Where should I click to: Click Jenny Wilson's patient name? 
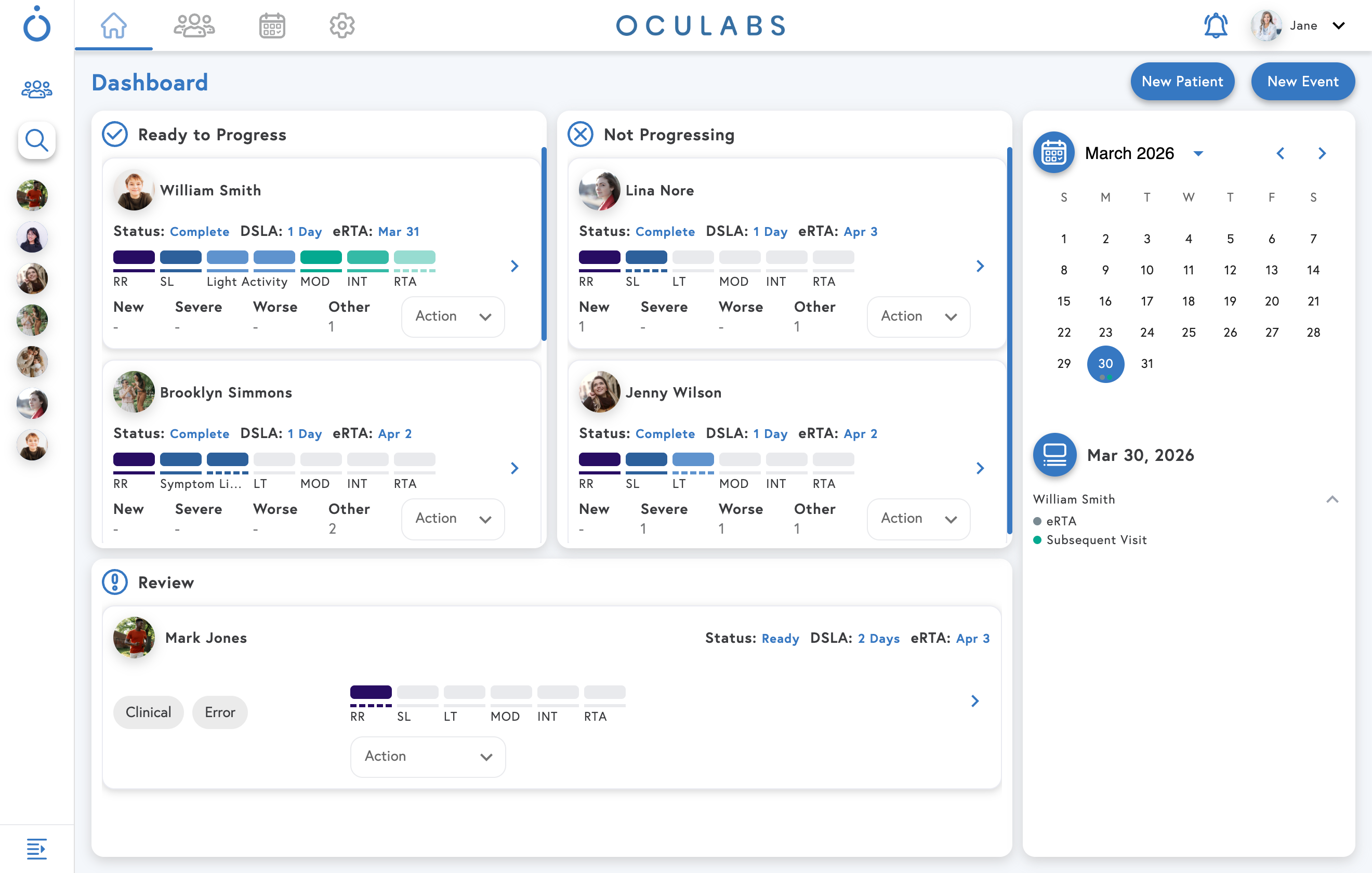point(674,393)
